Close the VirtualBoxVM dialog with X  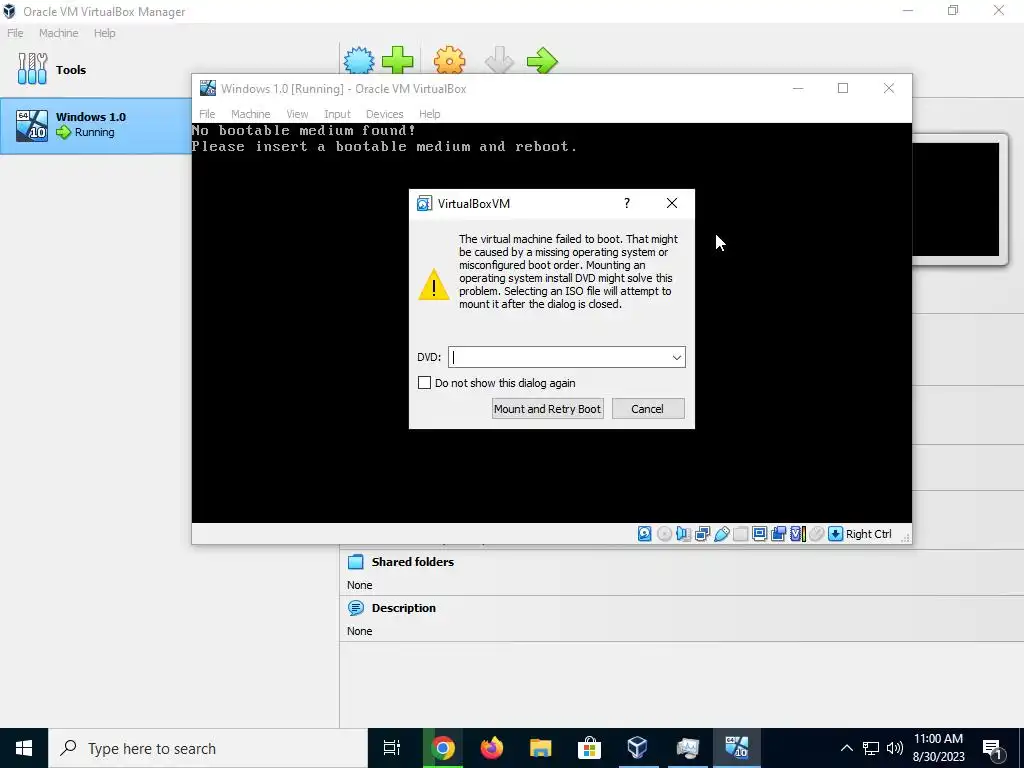click(672, 203)
